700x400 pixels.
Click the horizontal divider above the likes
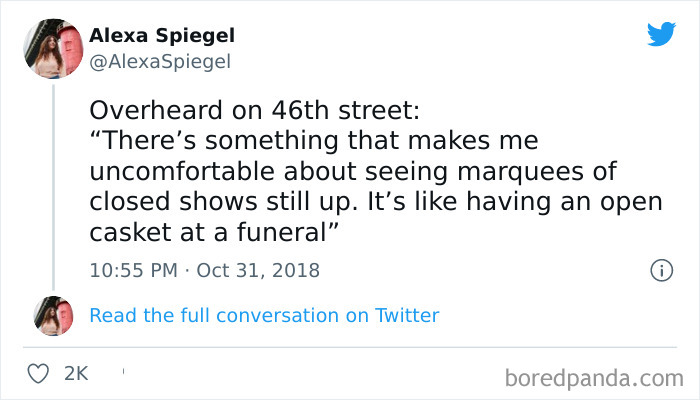coord(350,346)
